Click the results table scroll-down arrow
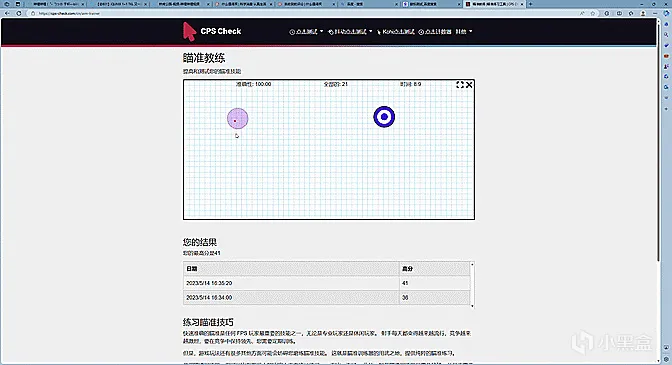672x365 pixels. coord(472,306)
